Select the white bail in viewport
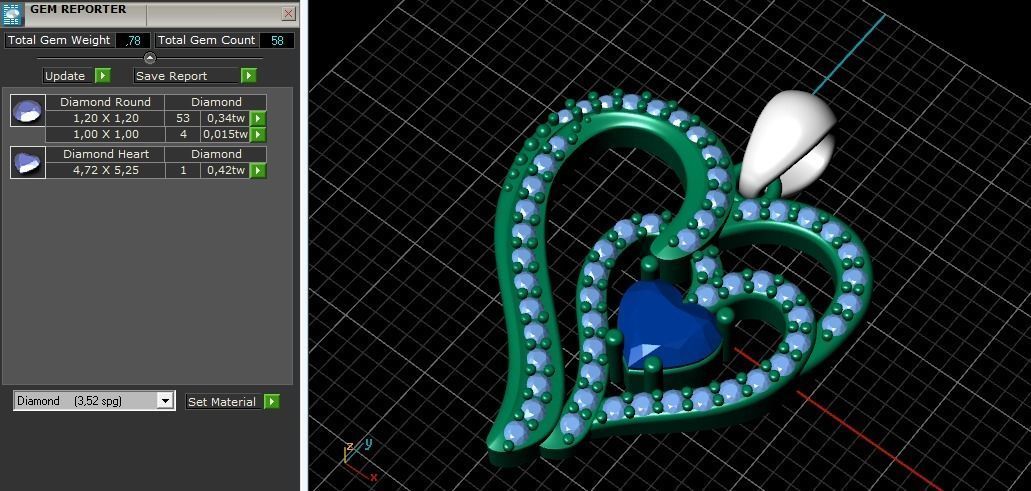Viewport: 1031px width, 491px height. [x=786, y=143]
